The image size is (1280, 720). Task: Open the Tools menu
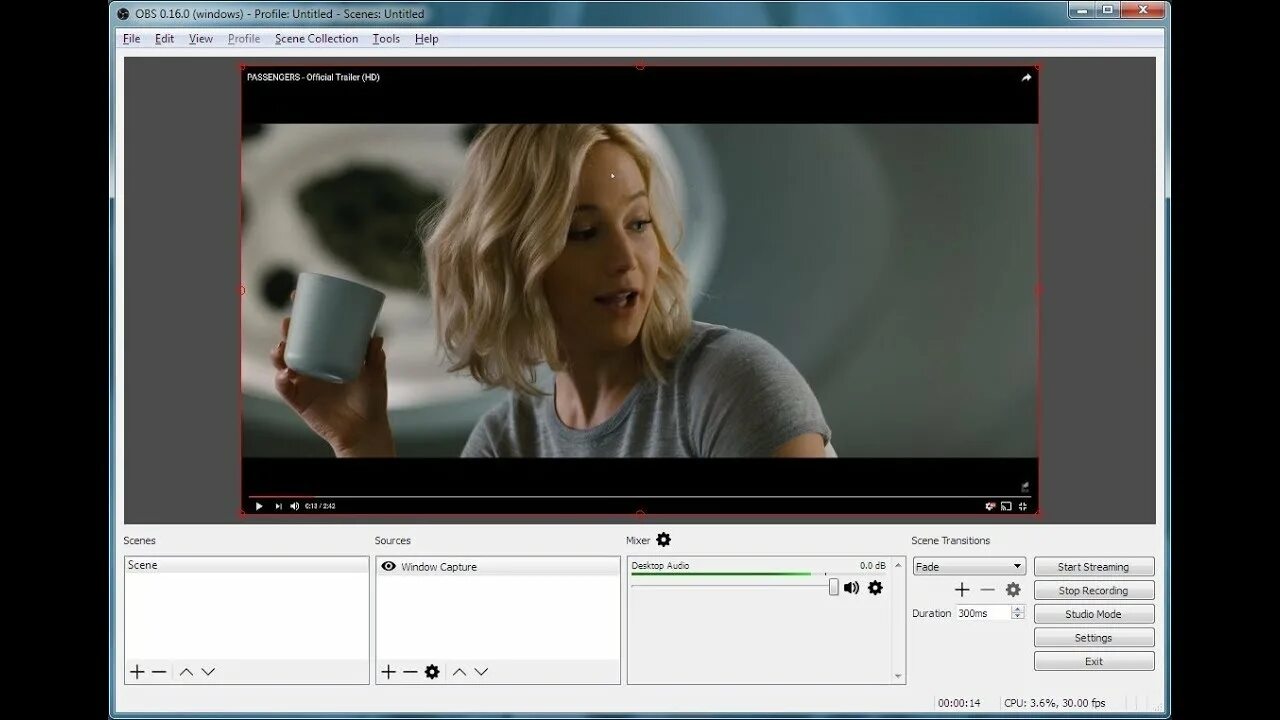click(386, 39)
